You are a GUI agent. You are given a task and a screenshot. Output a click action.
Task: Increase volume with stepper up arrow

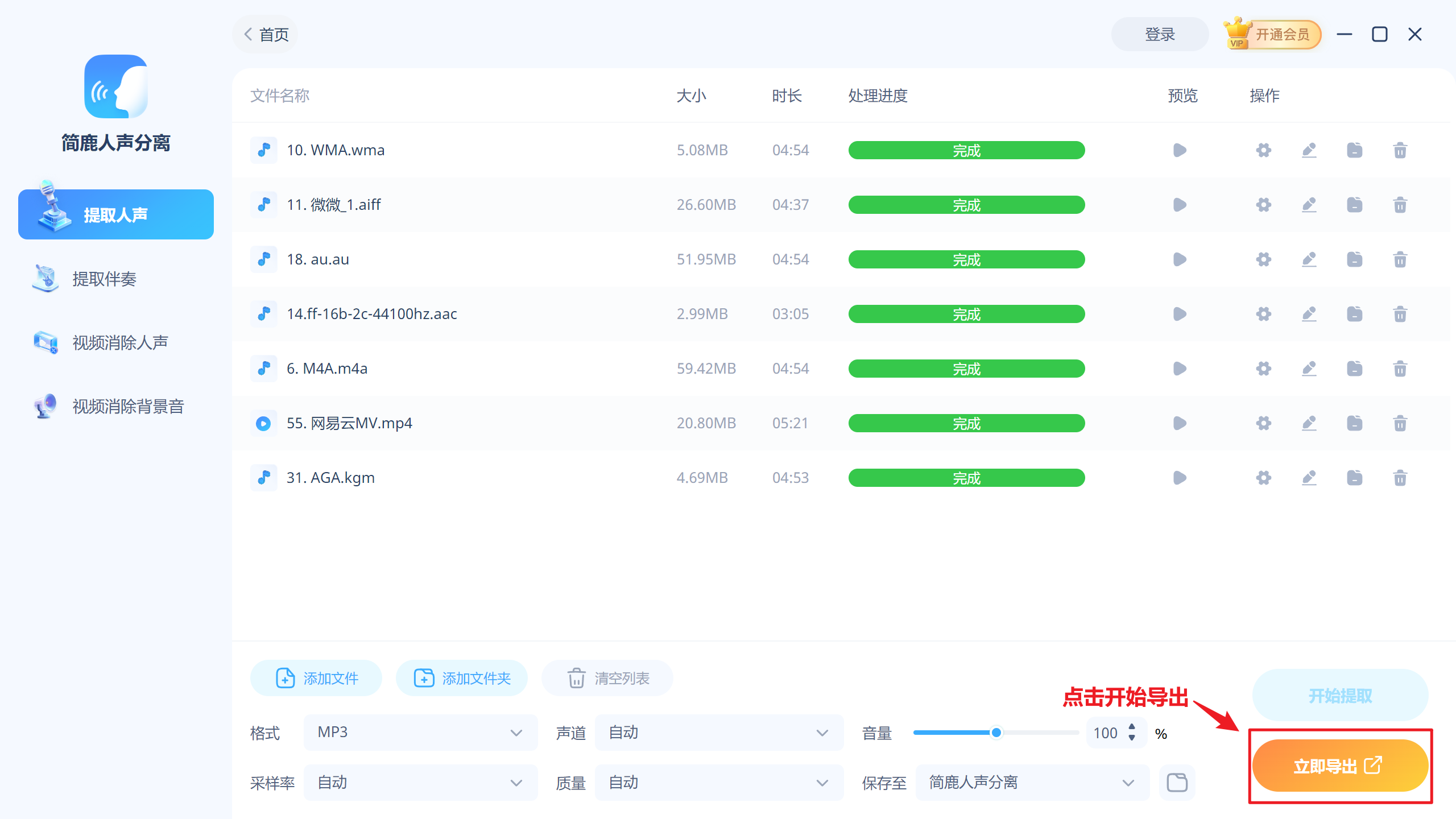point(1132,726)
